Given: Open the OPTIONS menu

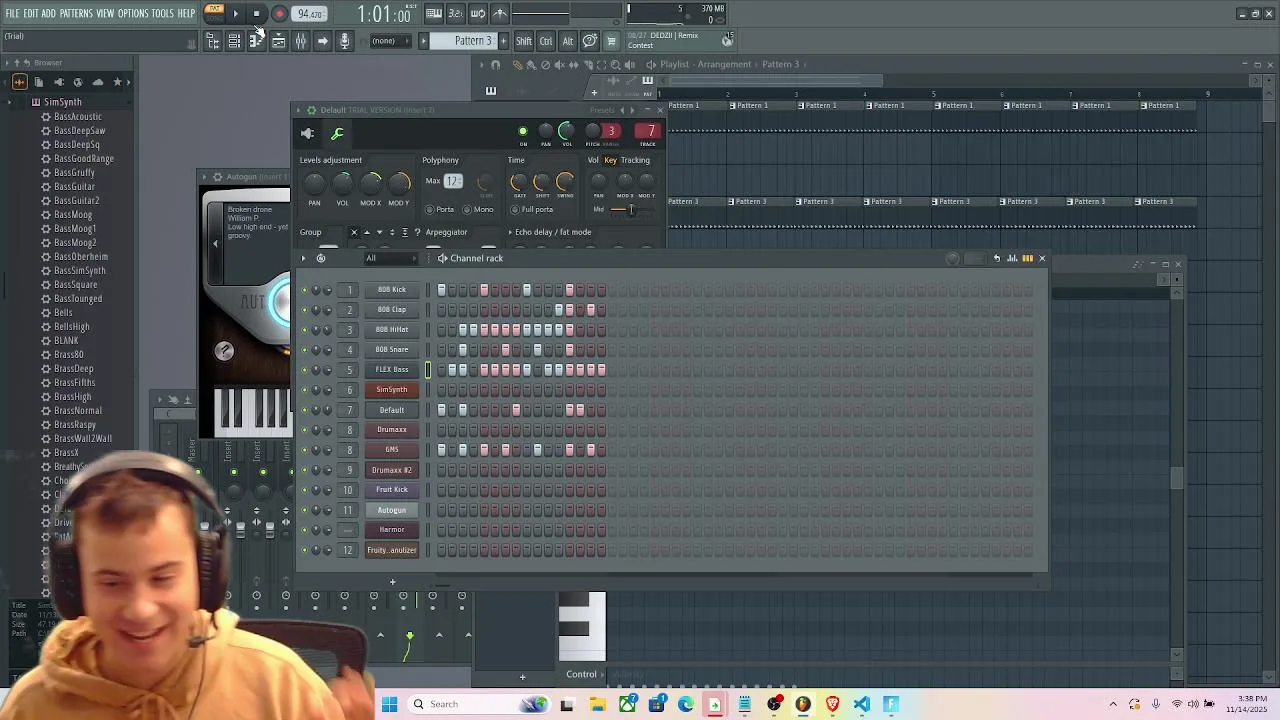Looking at the screenshot, I should tap(133, 13).
